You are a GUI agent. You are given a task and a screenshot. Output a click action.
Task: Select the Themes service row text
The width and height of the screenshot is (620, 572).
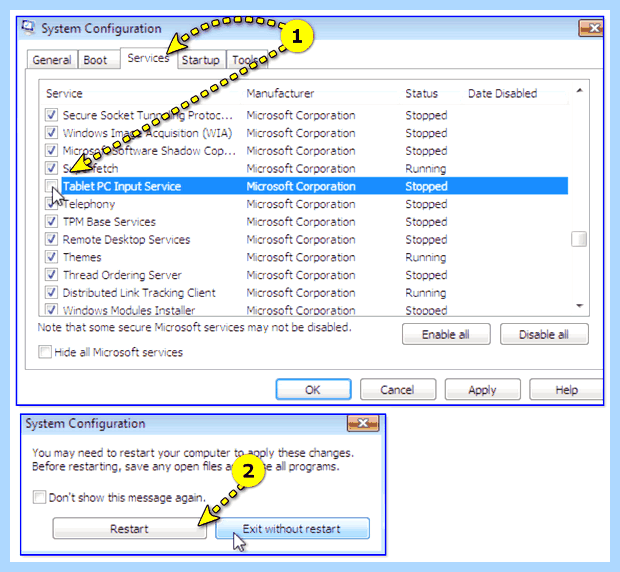(x=82, y=257)
